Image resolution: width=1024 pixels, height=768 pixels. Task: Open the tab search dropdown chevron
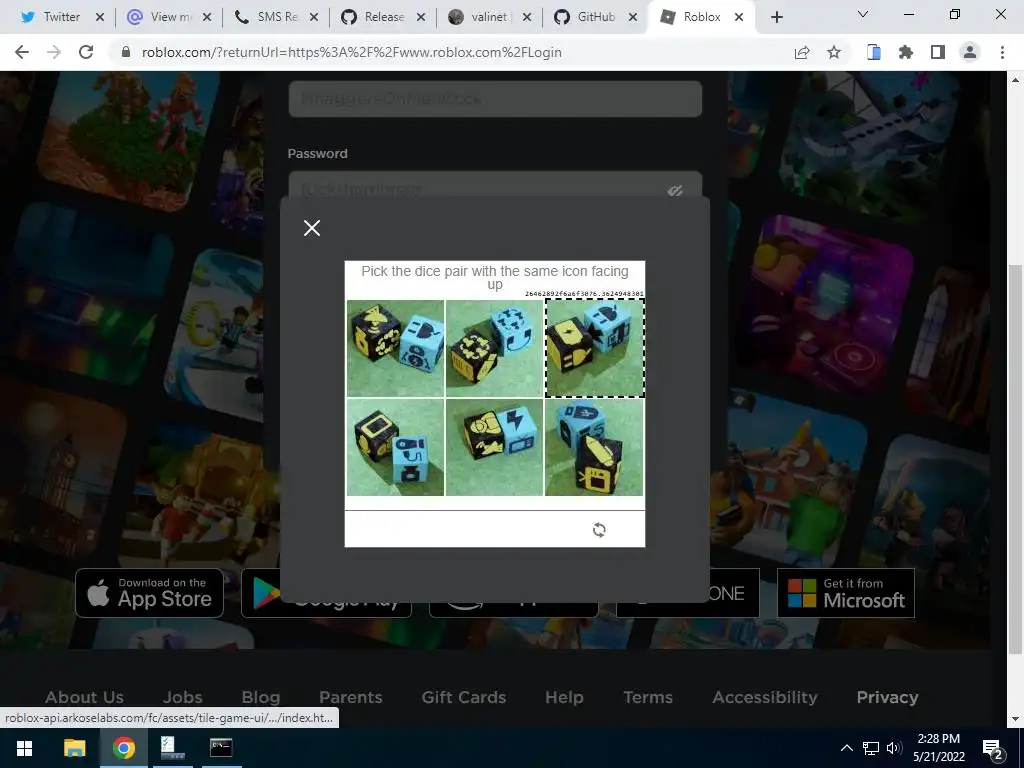(863, 14)
